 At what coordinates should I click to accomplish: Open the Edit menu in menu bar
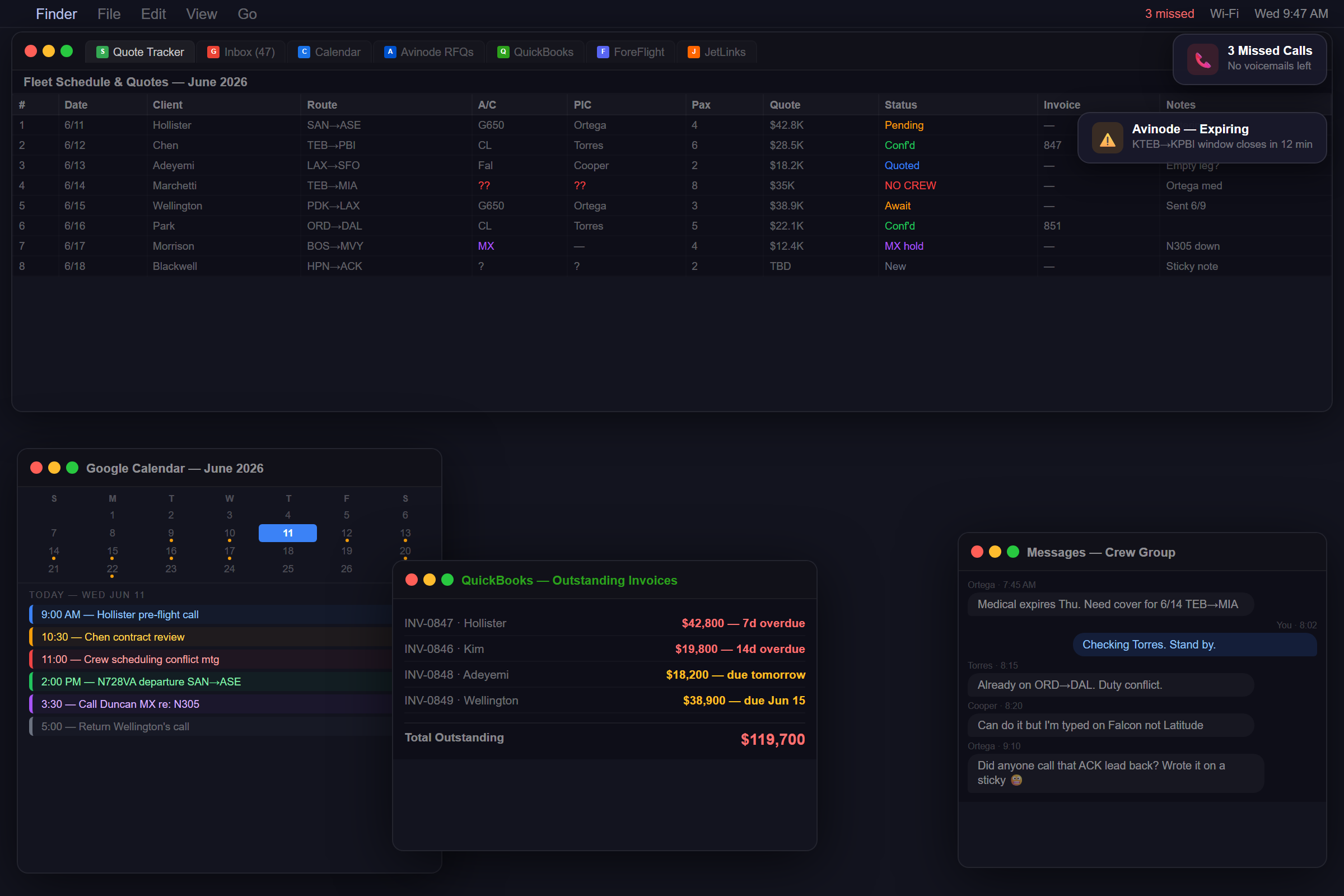[153, 13]
